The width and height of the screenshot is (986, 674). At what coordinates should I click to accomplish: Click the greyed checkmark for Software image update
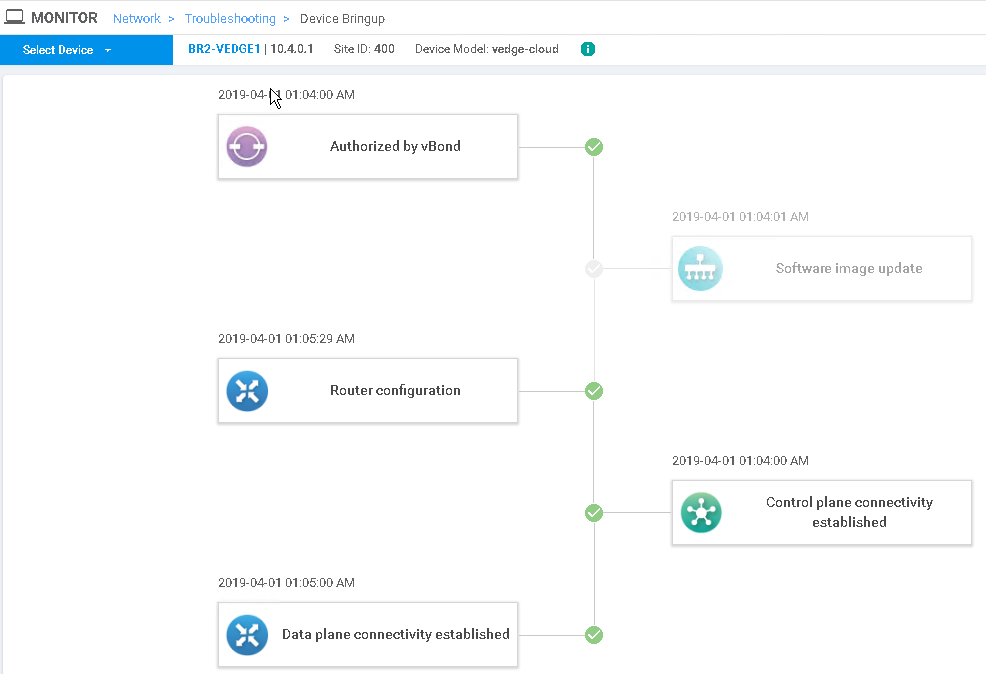(x=594, y=269)
